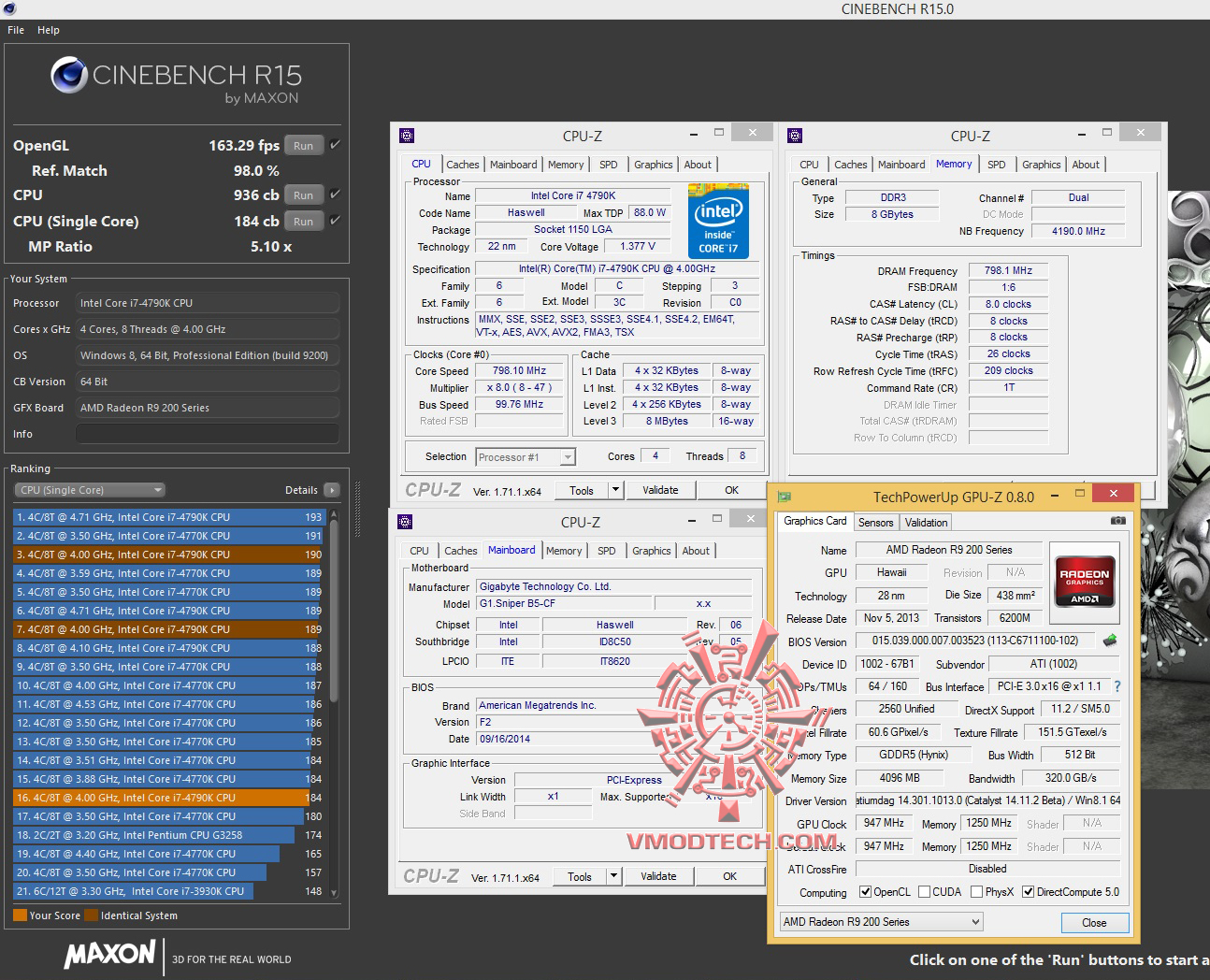1210x980 pixels.
Task: Open the Graphics tab in the CPU-Z Mainboard window
Action: (x=652, y=551)
